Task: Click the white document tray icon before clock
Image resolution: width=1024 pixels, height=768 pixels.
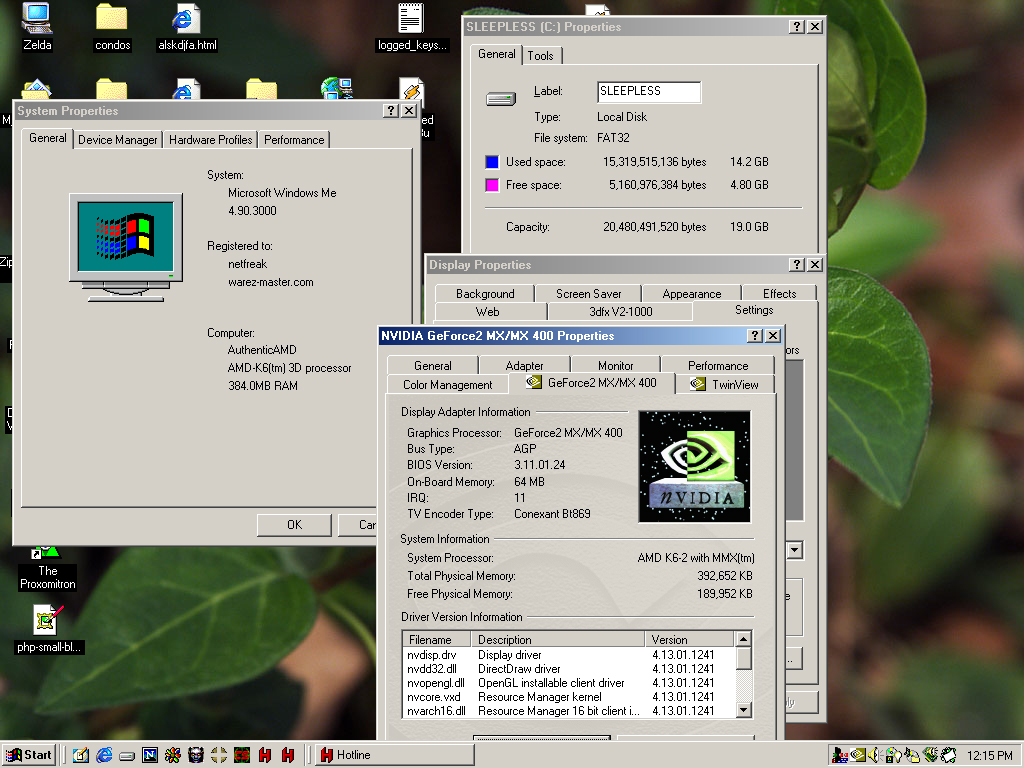Action: pyautogui.click(x=948, y=756)
